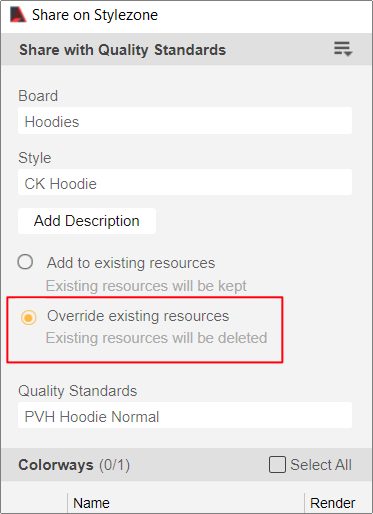Viewport: 373px width, 514px height.
Task: Click the Add Description button
Action: pos(87,221)
